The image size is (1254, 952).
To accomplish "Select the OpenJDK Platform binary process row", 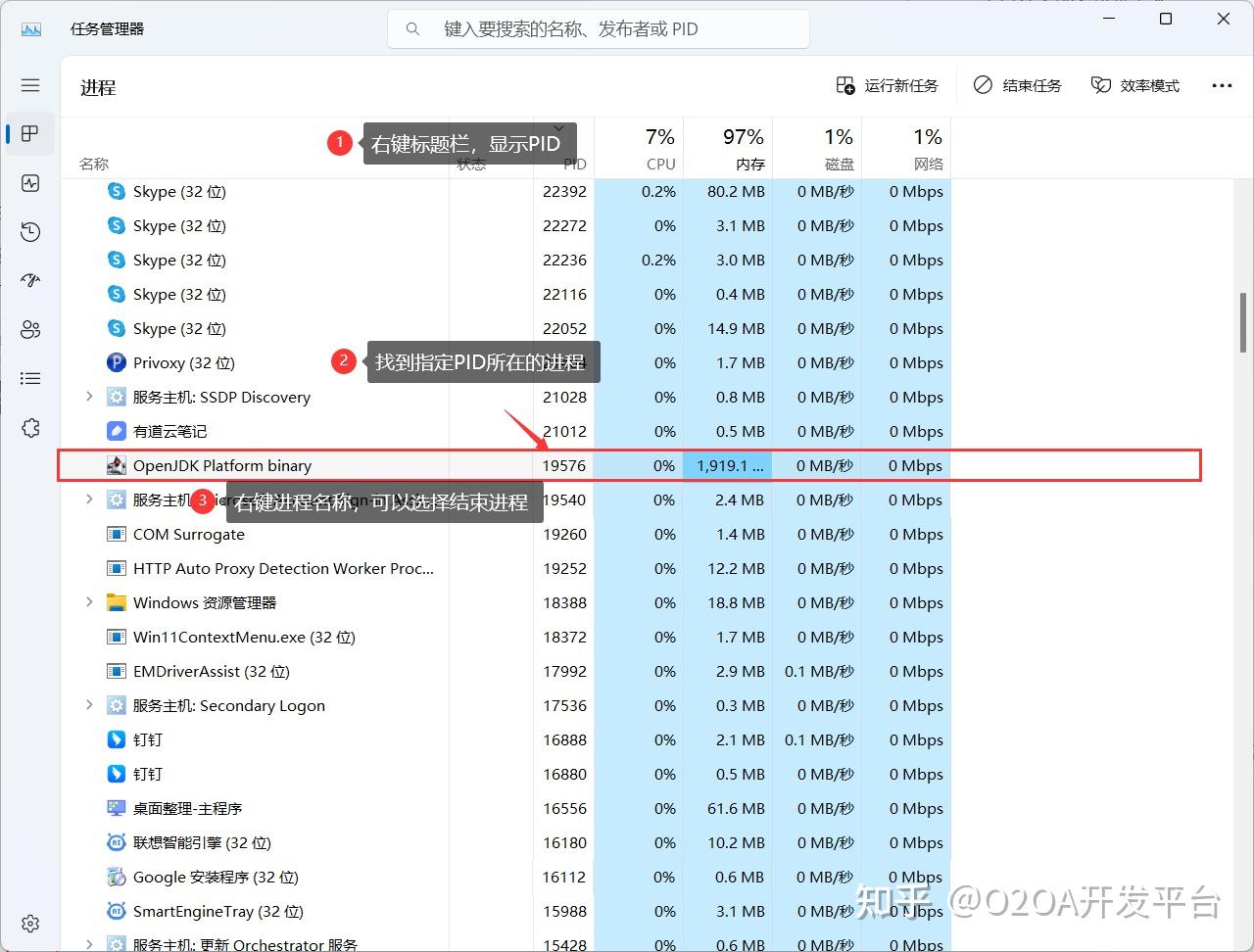I will pos(630,465).
